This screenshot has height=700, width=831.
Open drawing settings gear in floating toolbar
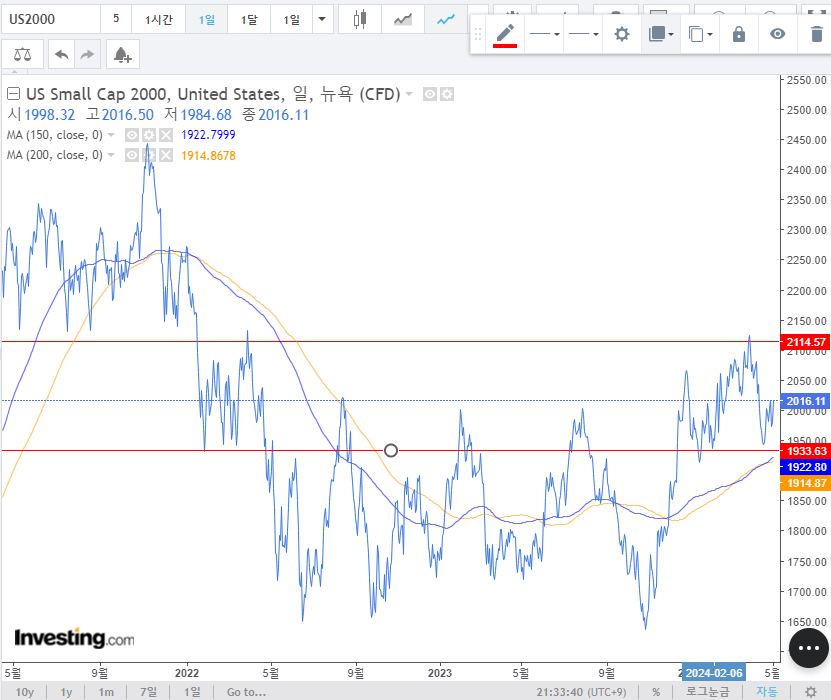pos(622,34)
